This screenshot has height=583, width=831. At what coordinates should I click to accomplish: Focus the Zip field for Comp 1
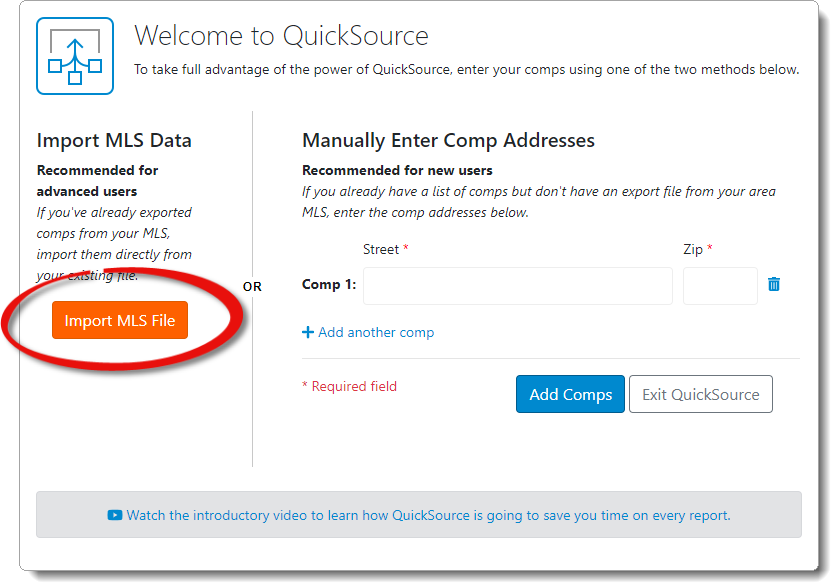[x=720, y=285]
